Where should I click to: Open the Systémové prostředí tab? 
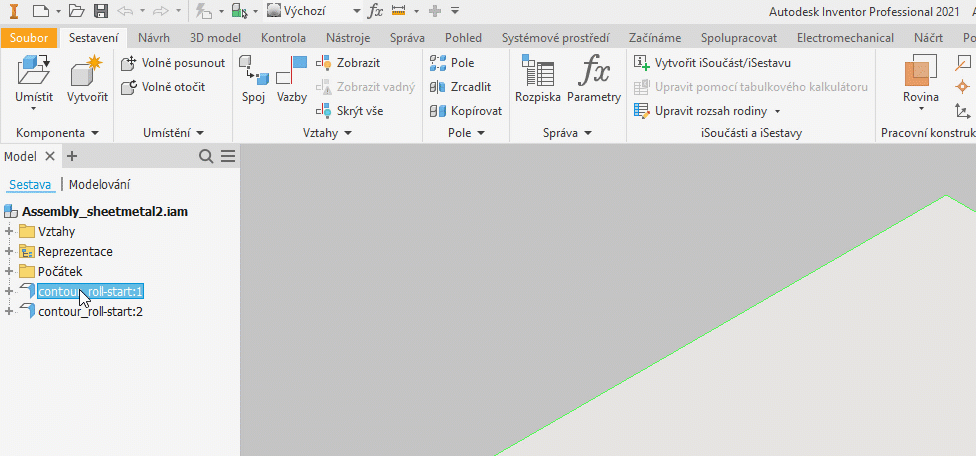[x=555, y=38]
